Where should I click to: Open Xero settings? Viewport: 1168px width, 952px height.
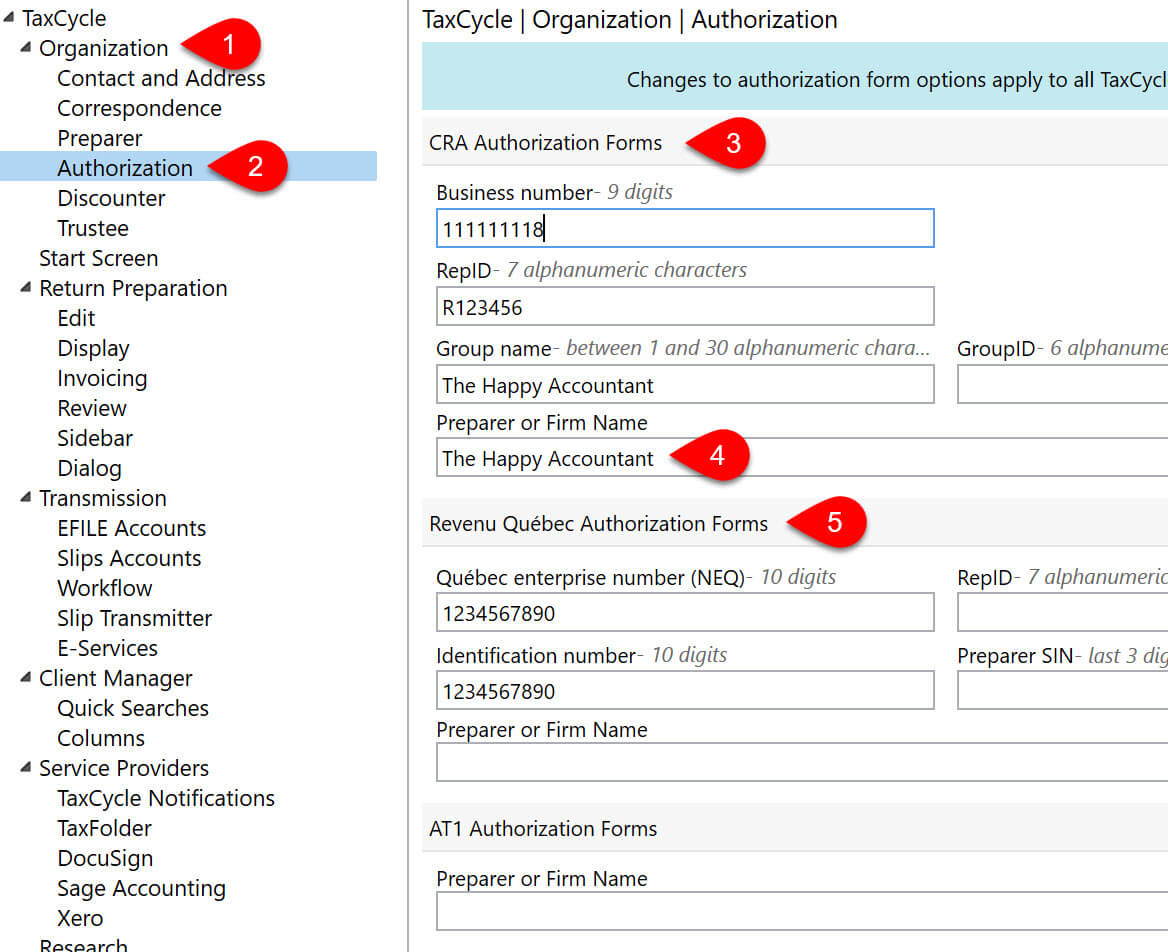coord(80,918)
